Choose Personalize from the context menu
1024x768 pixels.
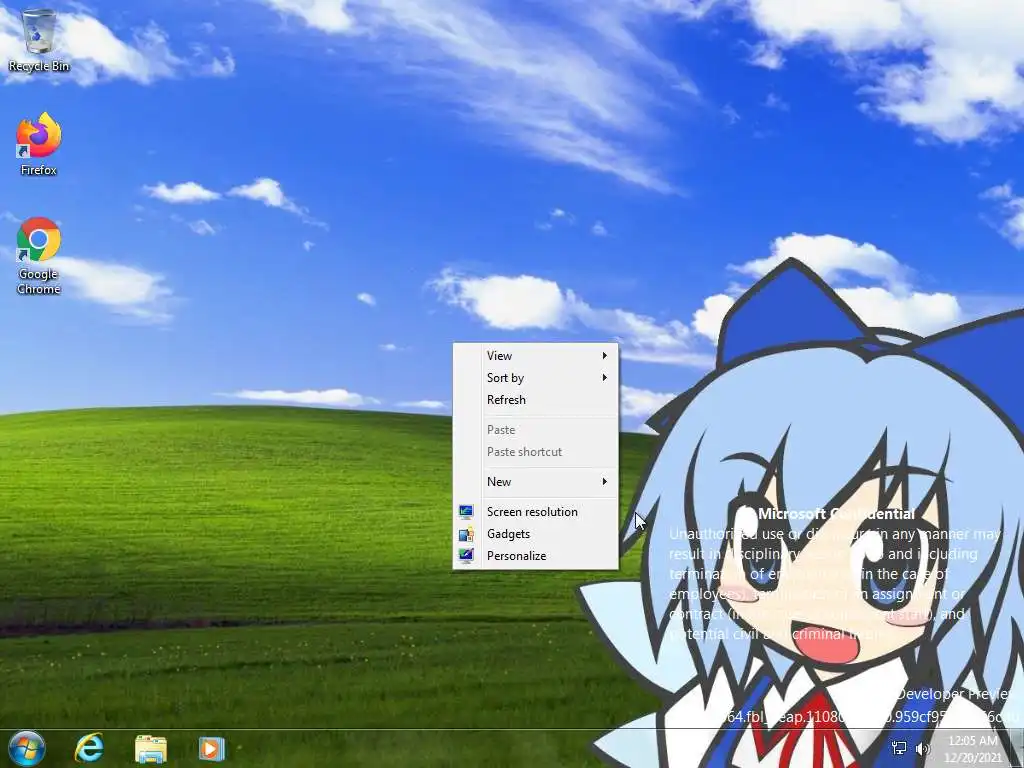[536, 556]
